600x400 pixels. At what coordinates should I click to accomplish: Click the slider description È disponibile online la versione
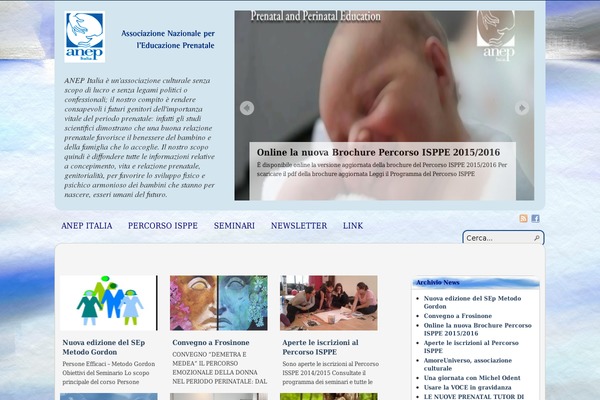click(x=382, y=169)
